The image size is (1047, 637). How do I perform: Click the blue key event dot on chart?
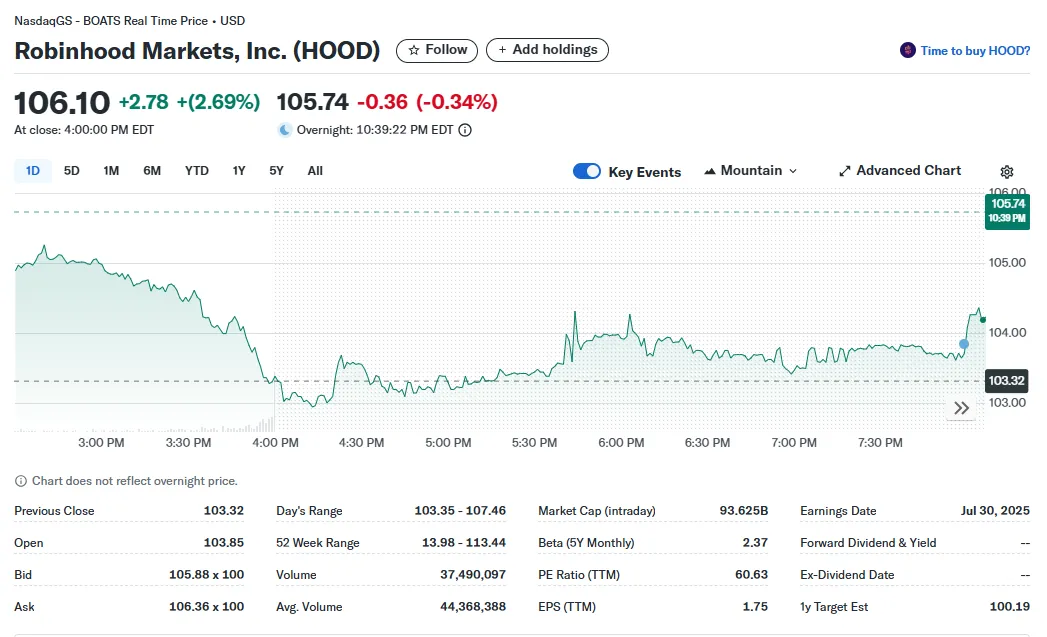(x=964, y=344)
